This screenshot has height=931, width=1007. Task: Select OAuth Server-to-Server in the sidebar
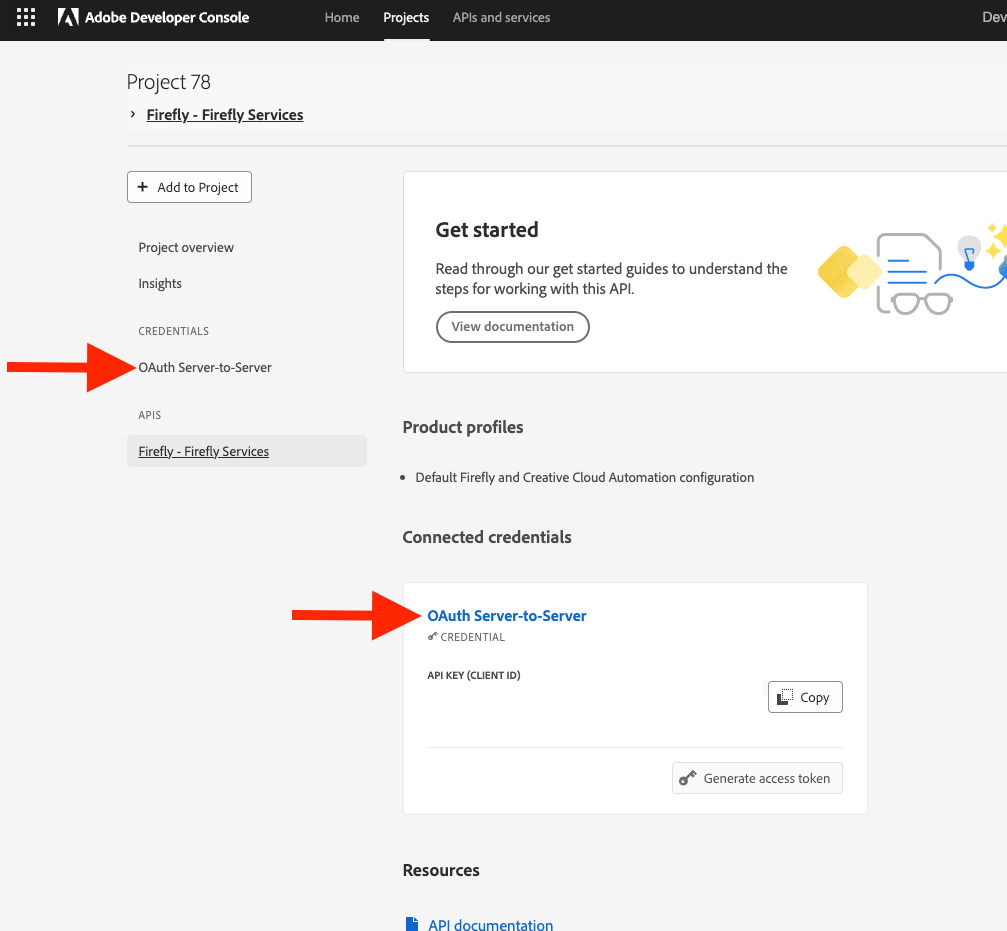205,367
